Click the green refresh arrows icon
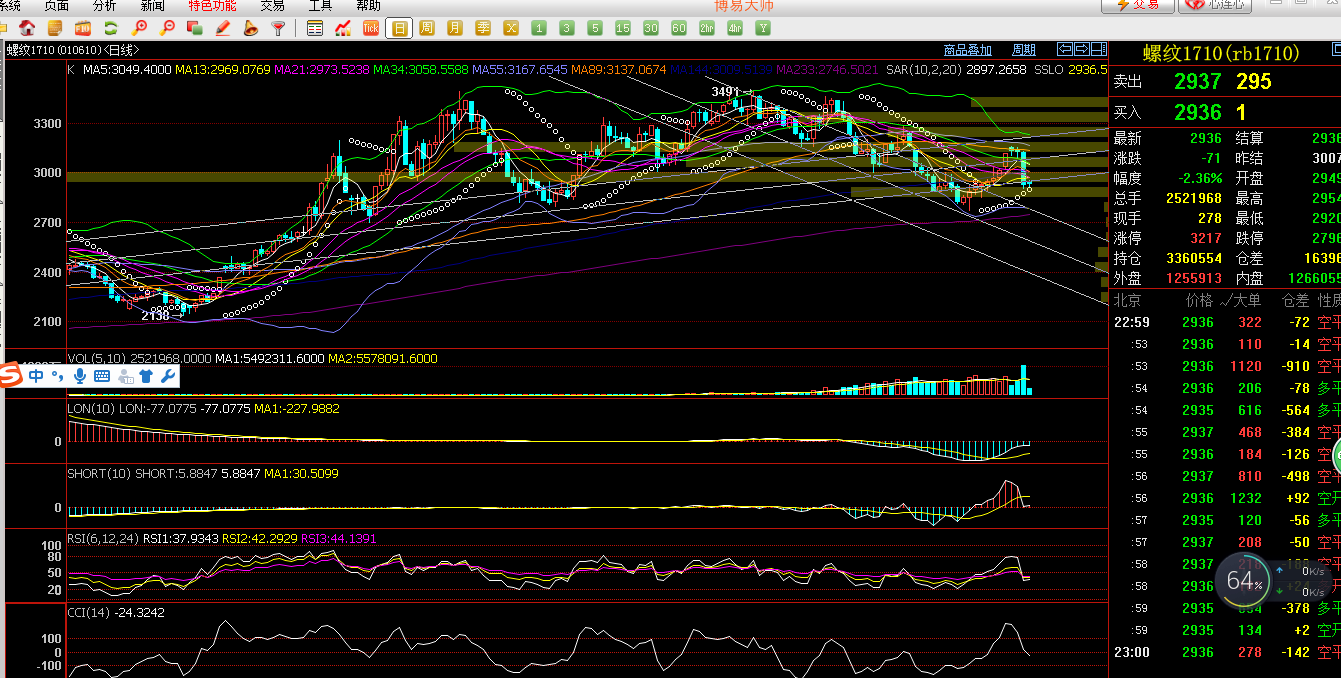Image resolution: width=1341 pixels, height=678 pixels. (x=111, y=28)
